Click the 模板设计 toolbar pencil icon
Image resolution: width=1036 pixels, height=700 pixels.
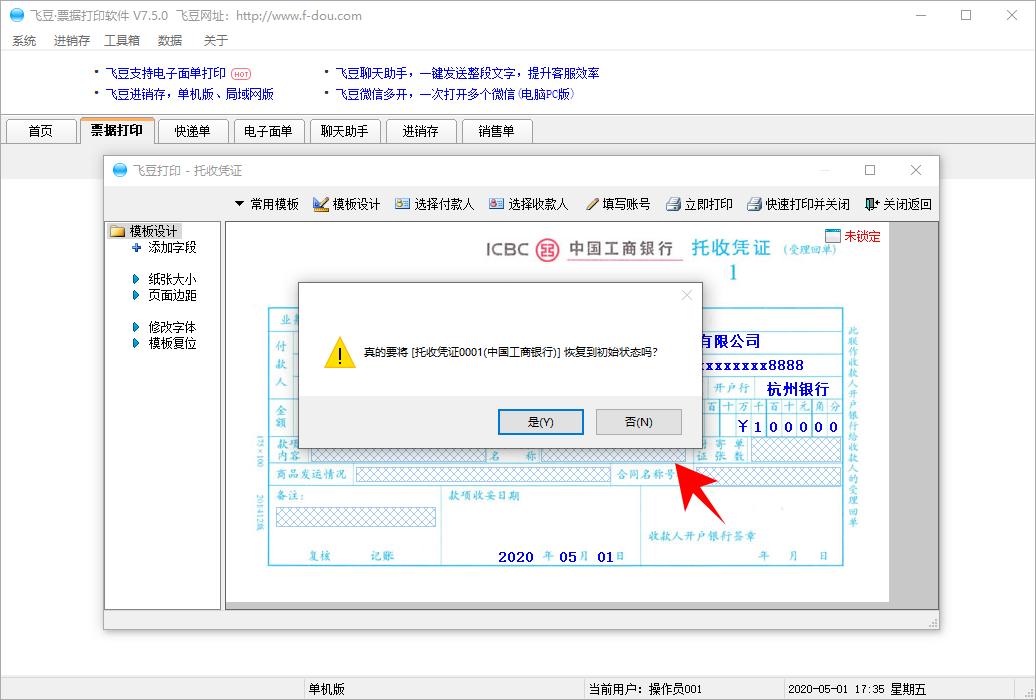[320, 204]
